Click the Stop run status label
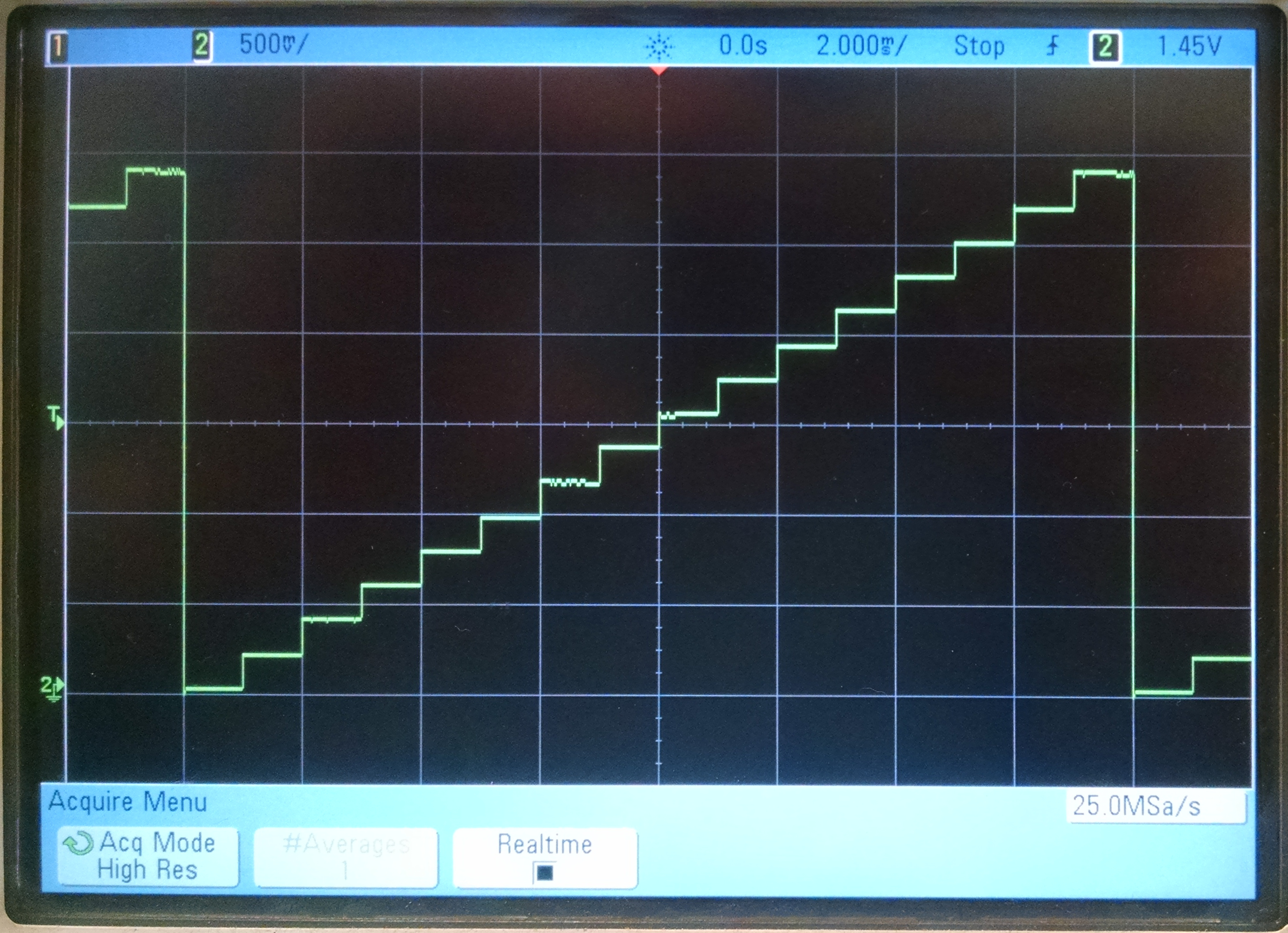This screenshot has width=1288, height=933. tap(979, 46)
